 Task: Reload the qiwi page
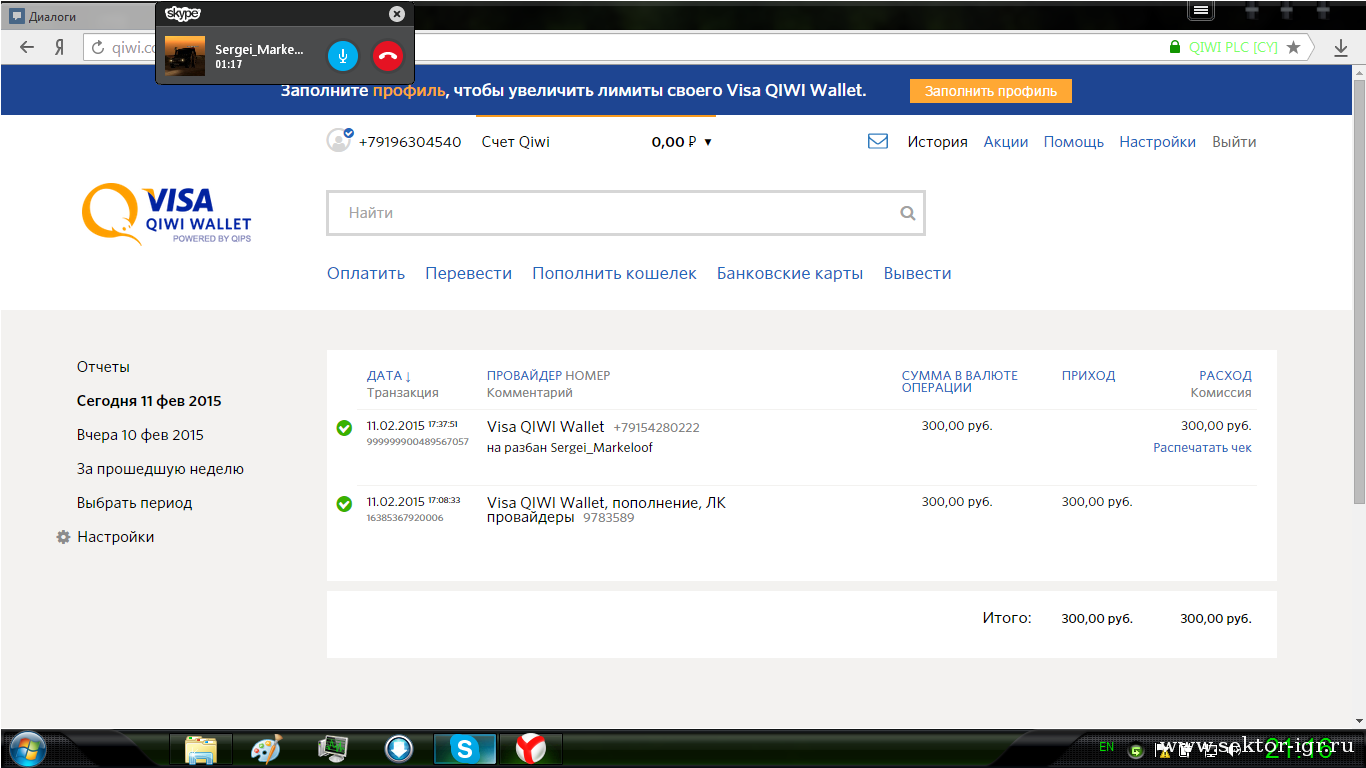[99, 47]
